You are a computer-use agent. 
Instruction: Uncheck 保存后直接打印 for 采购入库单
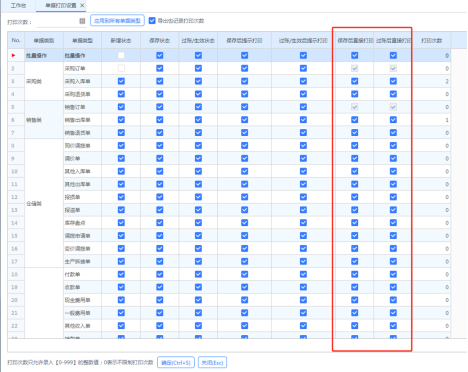[355, 81]
